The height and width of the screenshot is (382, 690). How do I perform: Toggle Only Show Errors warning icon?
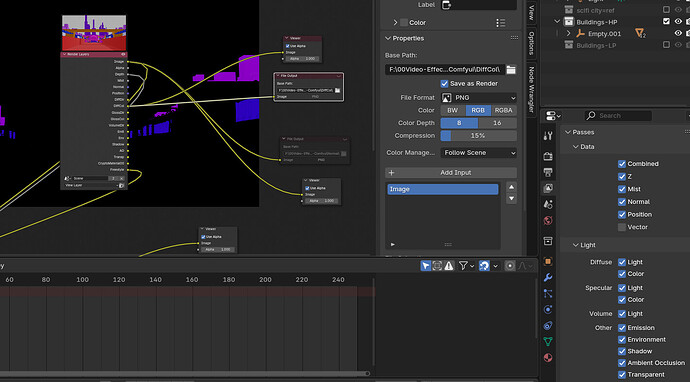coord(448,266)
